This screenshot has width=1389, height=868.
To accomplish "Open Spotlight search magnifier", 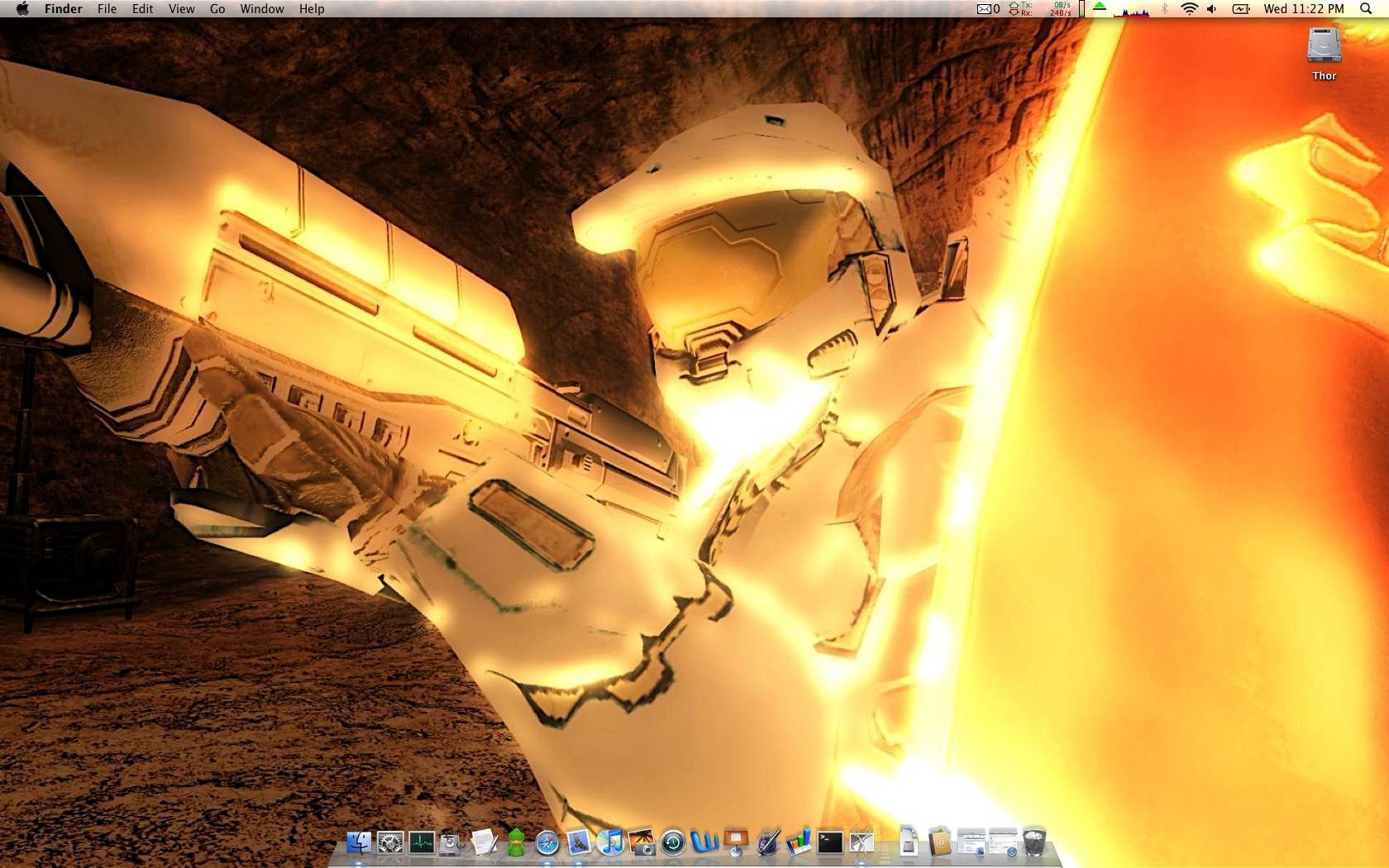I will (1366, 9).
